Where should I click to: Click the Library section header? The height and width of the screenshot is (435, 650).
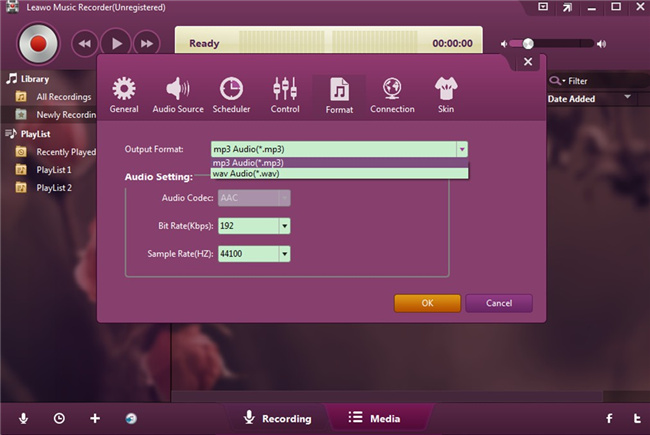click(27, 79)
